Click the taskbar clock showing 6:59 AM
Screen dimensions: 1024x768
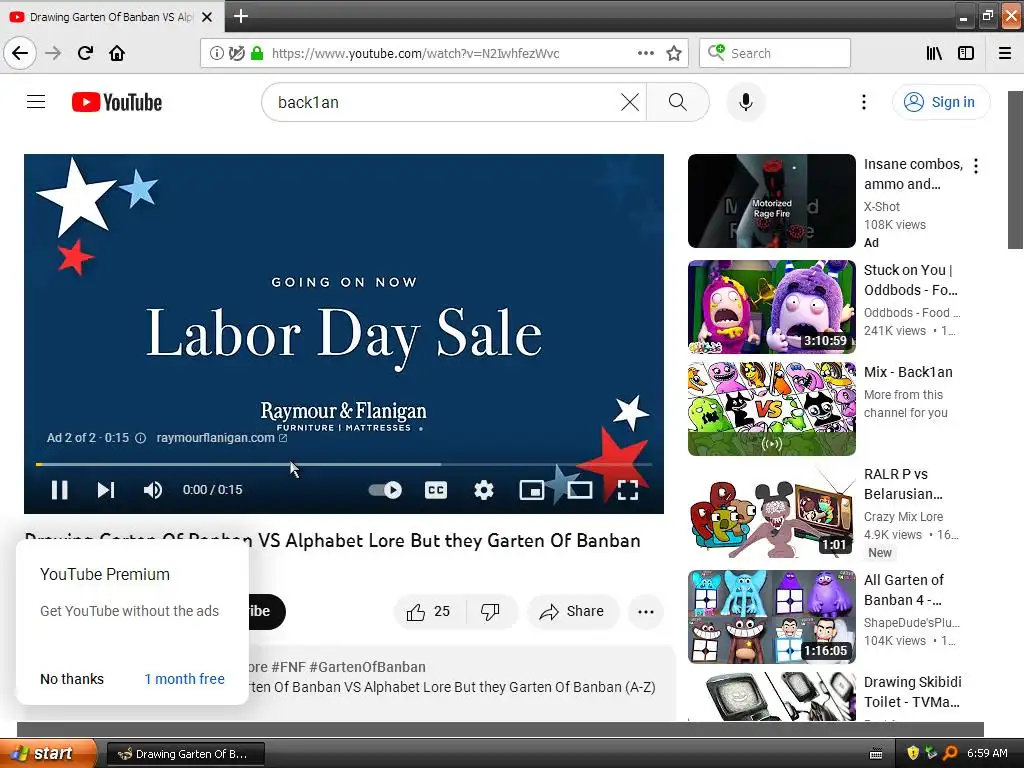pos(987,753)
